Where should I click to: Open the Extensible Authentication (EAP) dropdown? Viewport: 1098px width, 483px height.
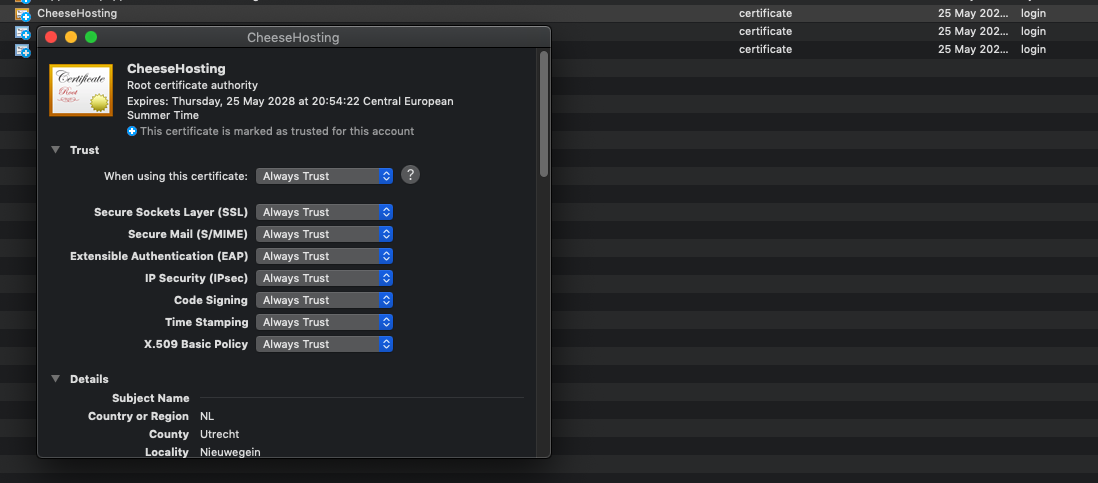[x=324, y=256]
